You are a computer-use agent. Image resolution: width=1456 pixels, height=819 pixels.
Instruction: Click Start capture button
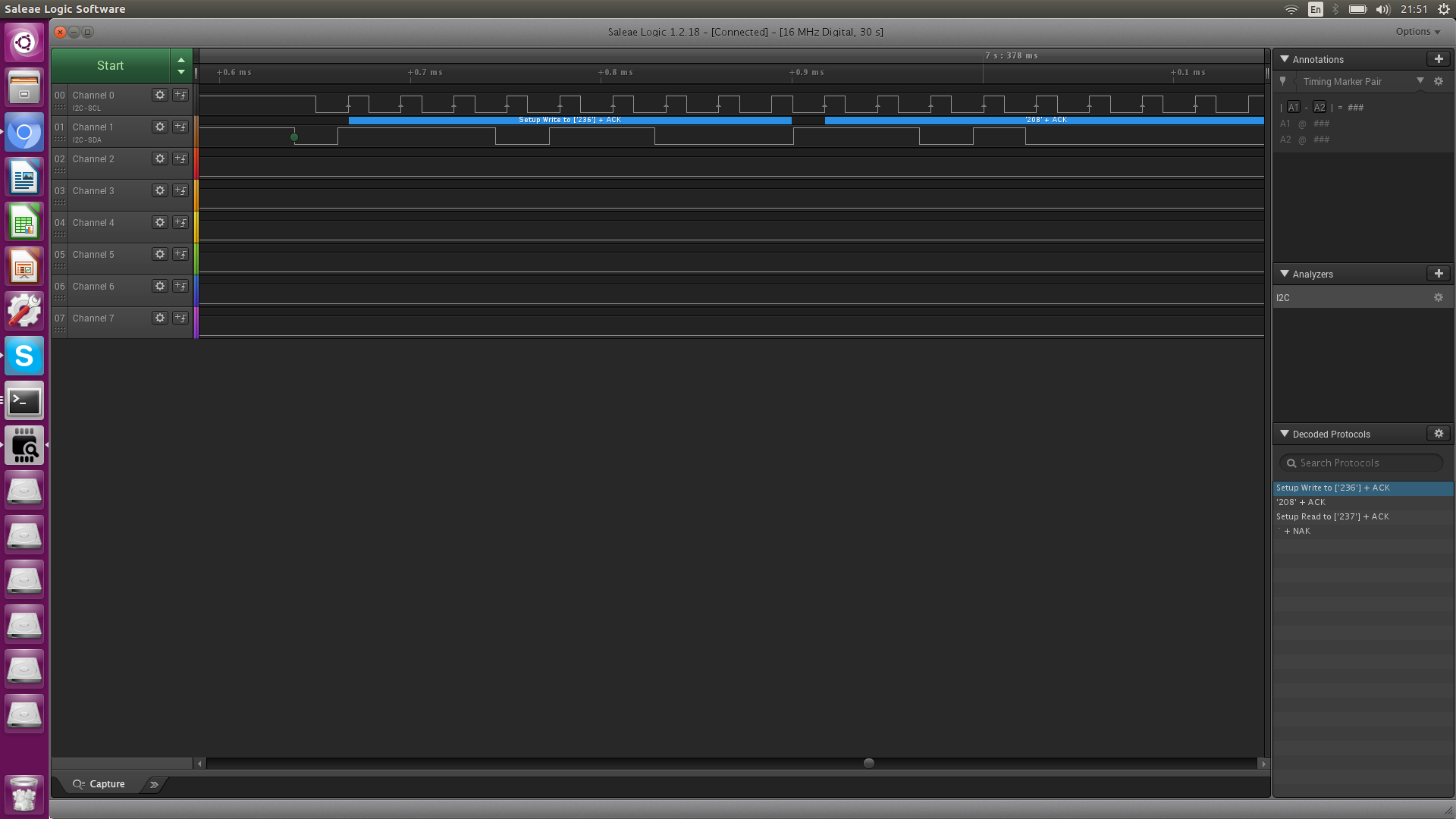[110, 65]
